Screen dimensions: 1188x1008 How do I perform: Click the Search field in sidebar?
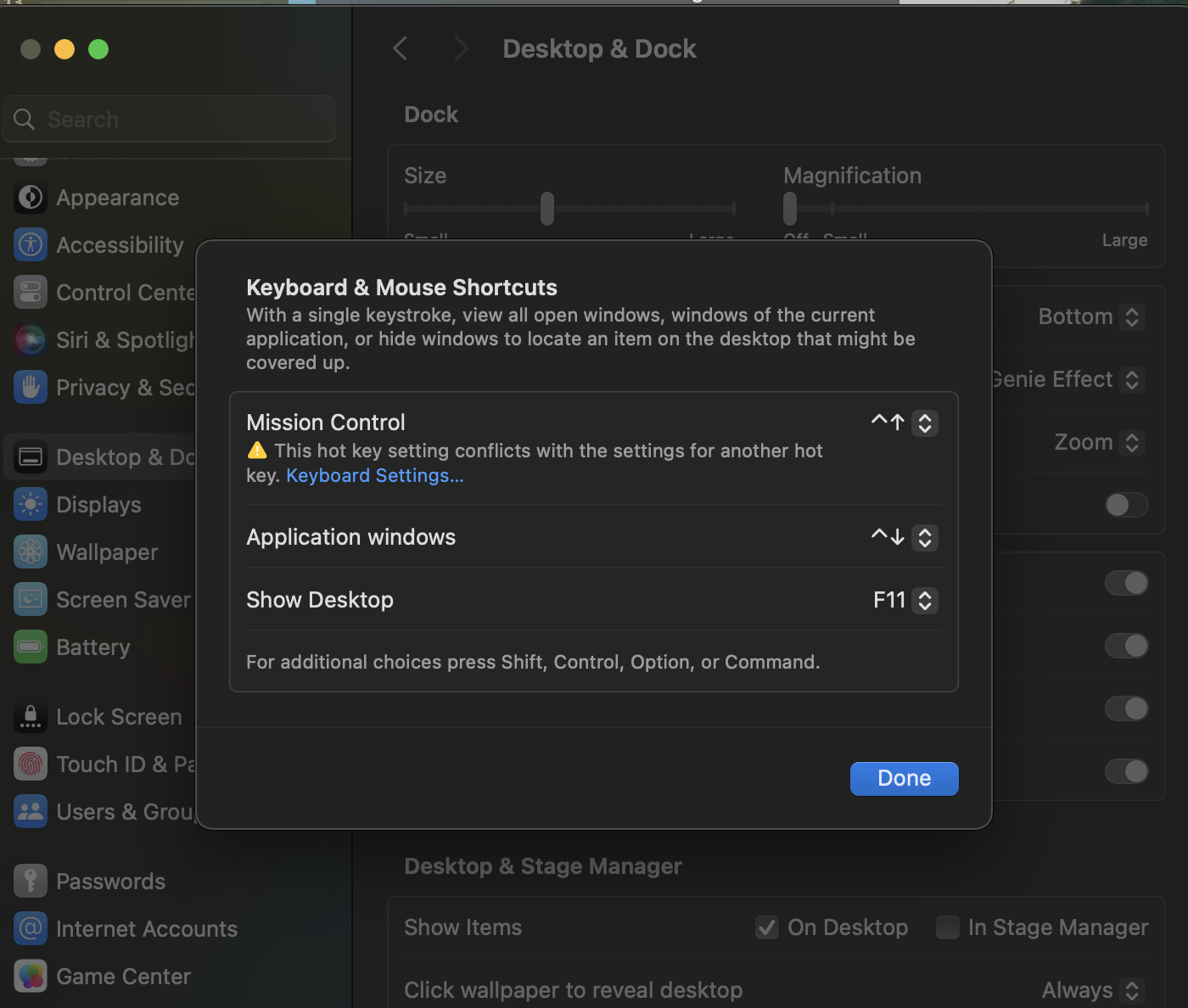[170, 120]
